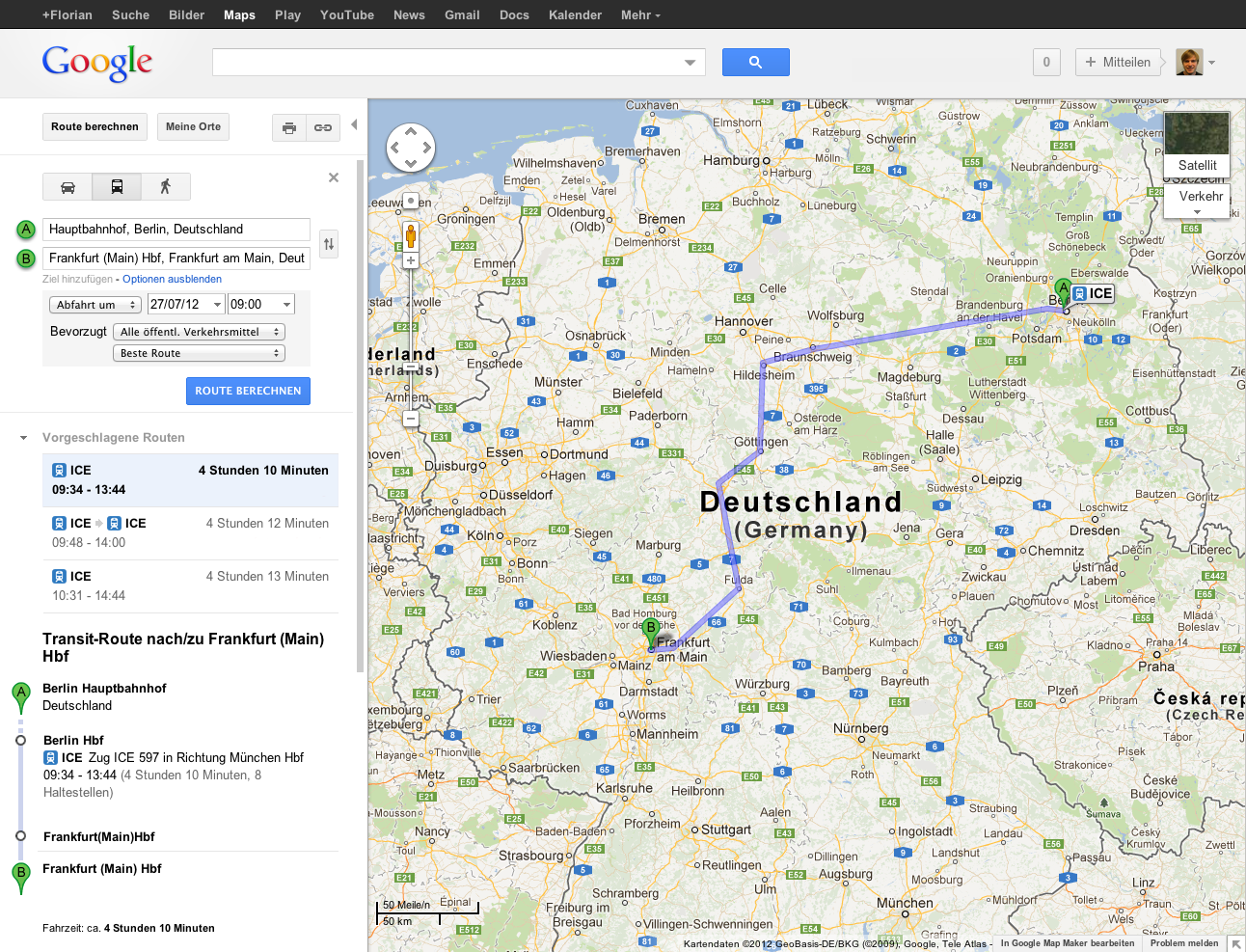Open the Mehr navigation menu

[x=639, y=14]
